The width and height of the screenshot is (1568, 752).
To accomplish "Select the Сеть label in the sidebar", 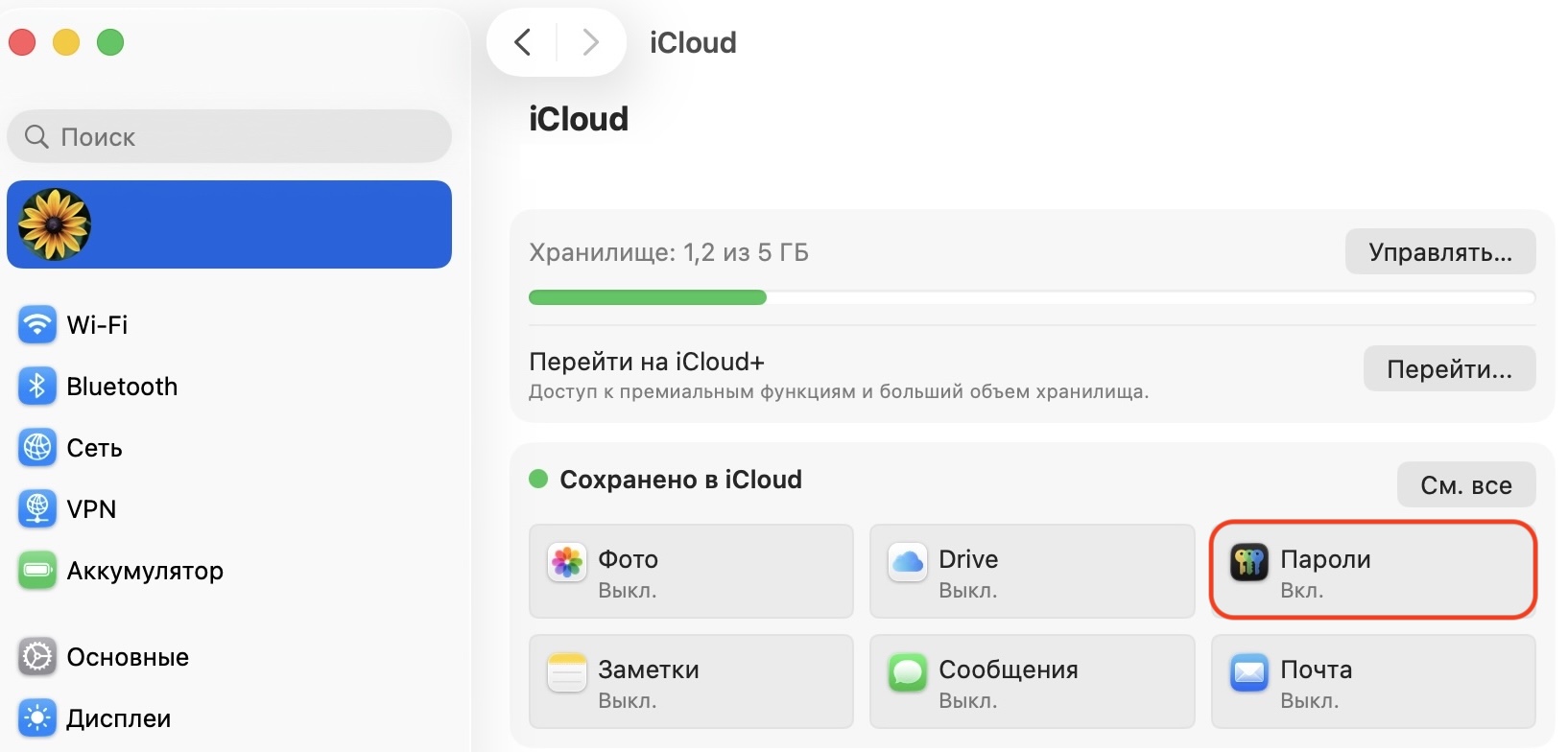I will tap(94, 448).
